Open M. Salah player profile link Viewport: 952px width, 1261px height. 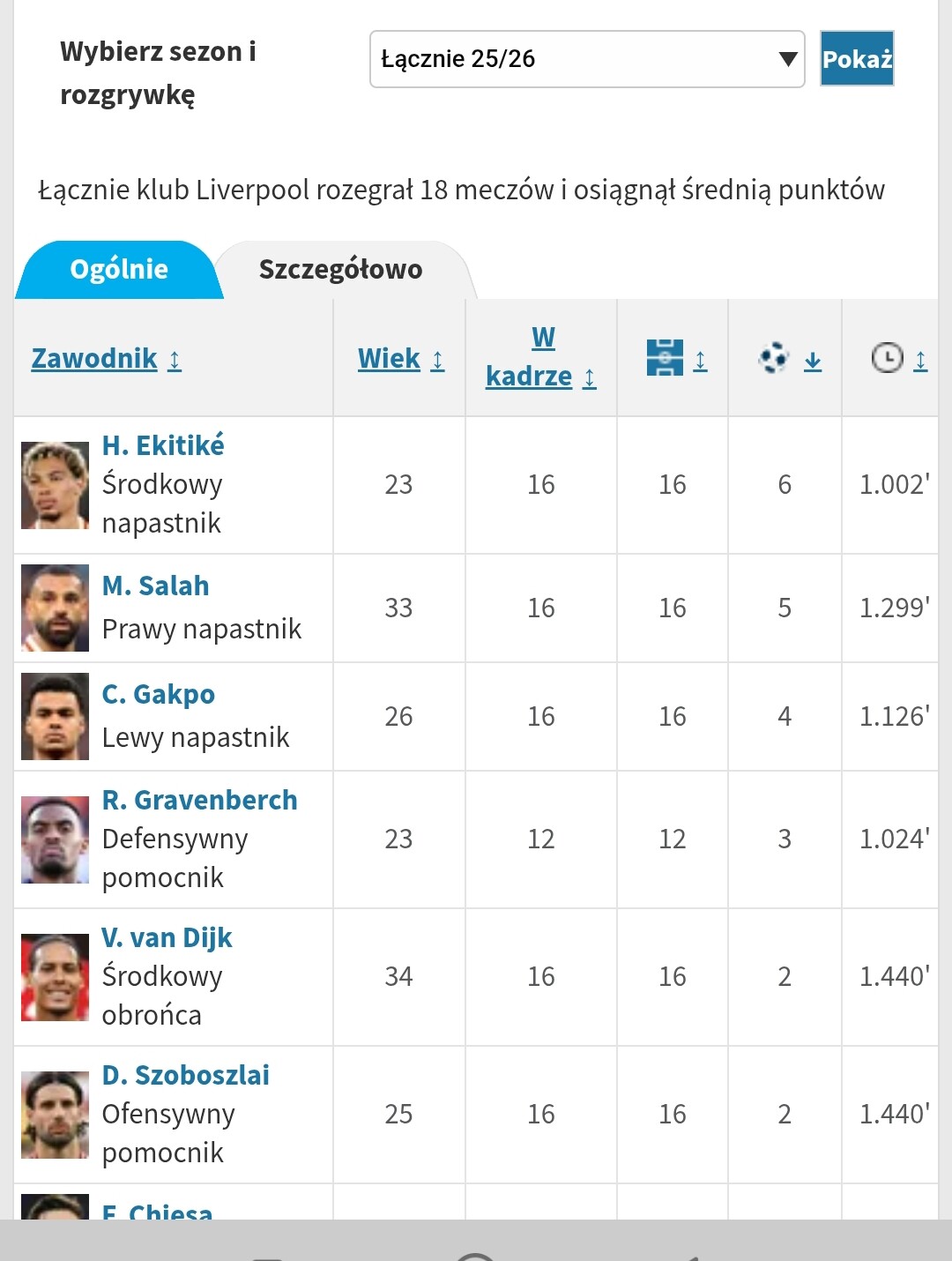(156, 586)
